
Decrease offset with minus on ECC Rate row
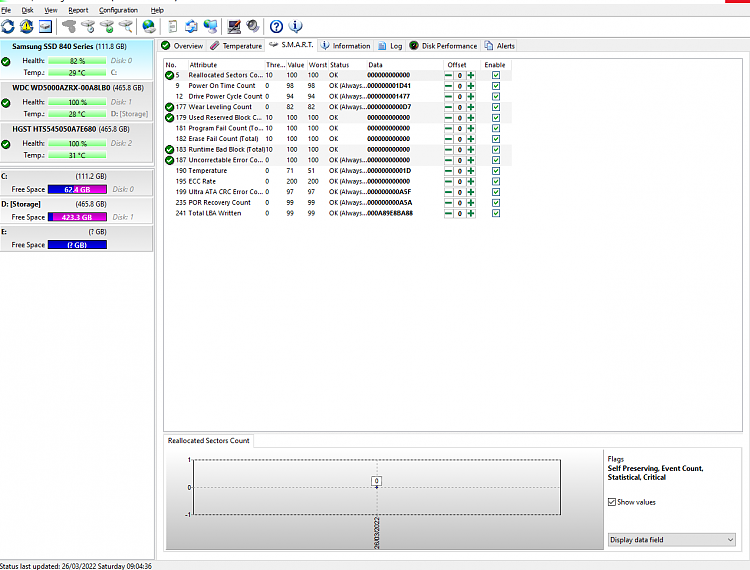click(x=448, y=182)
